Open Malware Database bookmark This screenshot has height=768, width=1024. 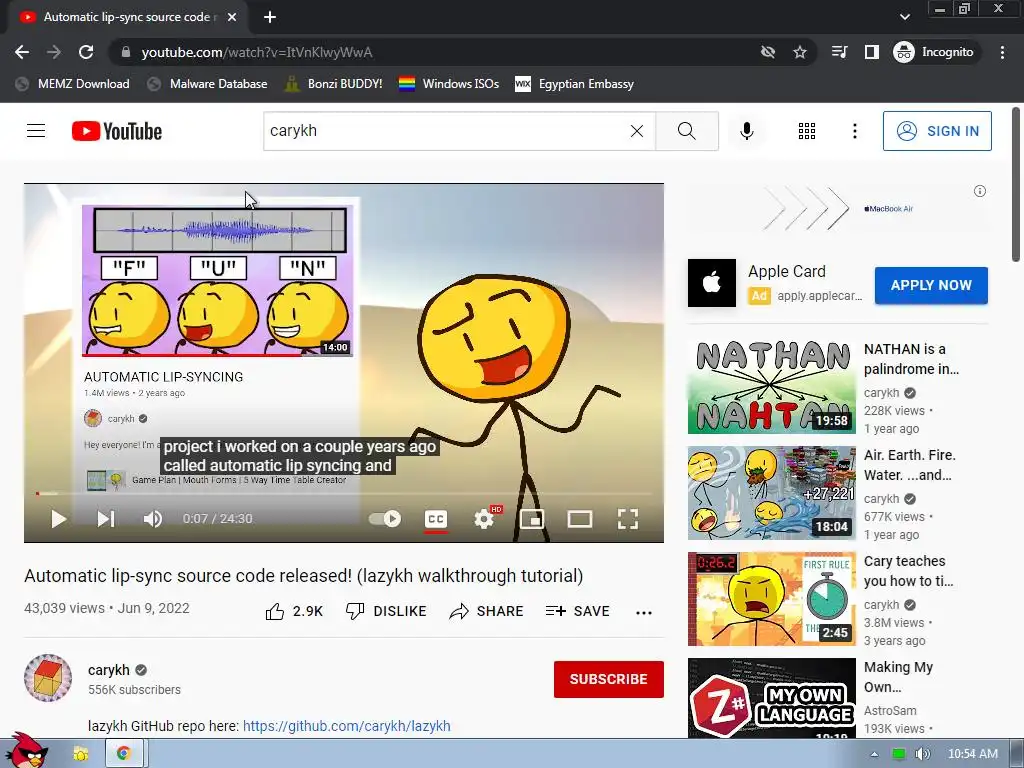point(208,84)
